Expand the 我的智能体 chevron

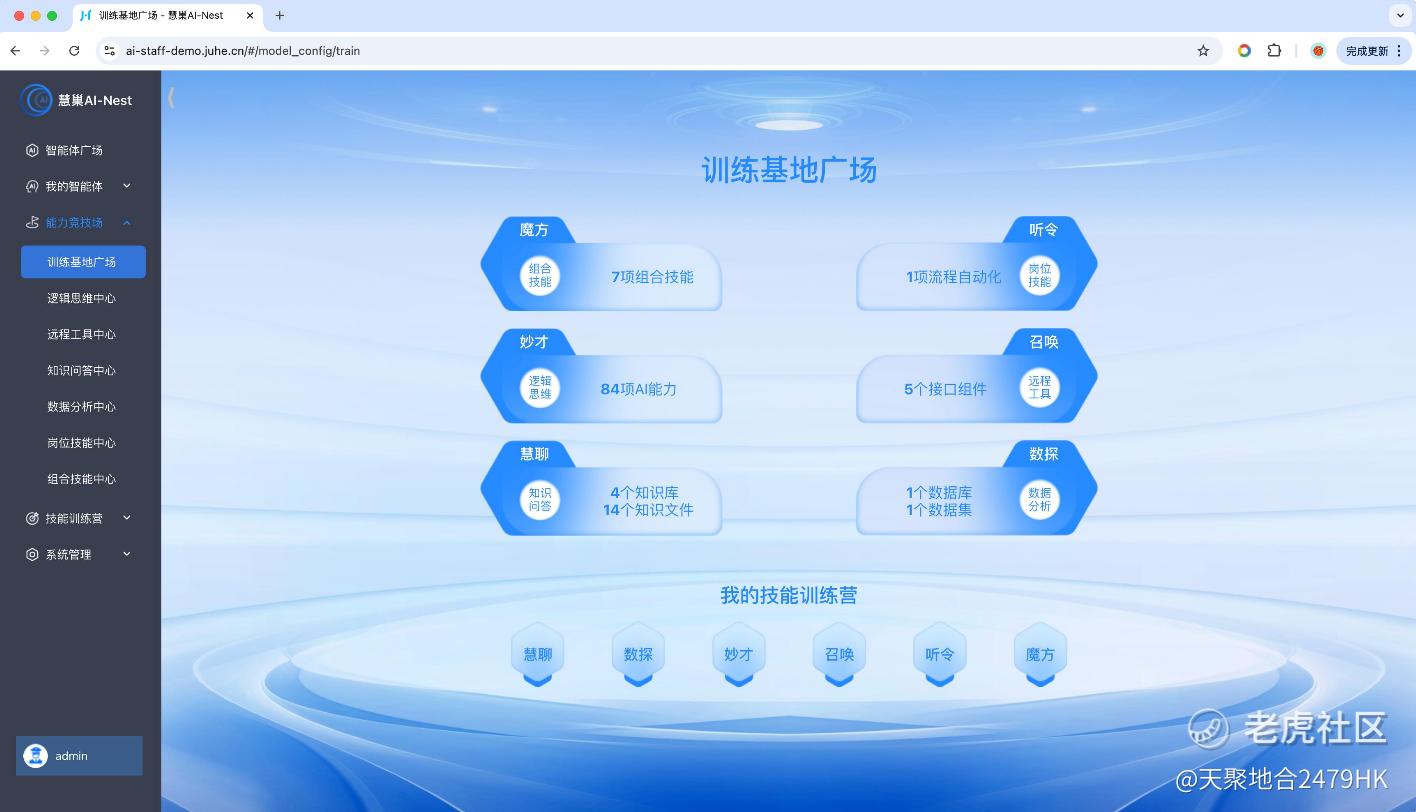point(127,186)
